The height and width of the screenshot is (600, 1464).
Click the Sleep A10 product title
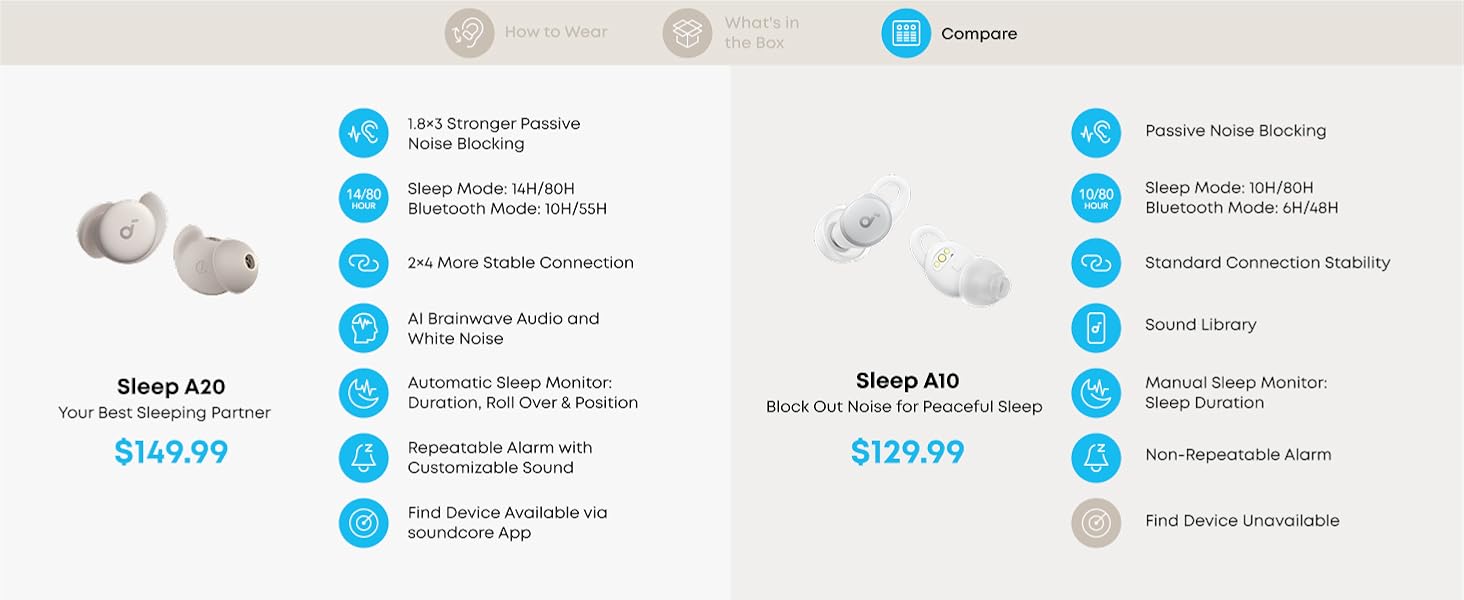pos(907,381)
